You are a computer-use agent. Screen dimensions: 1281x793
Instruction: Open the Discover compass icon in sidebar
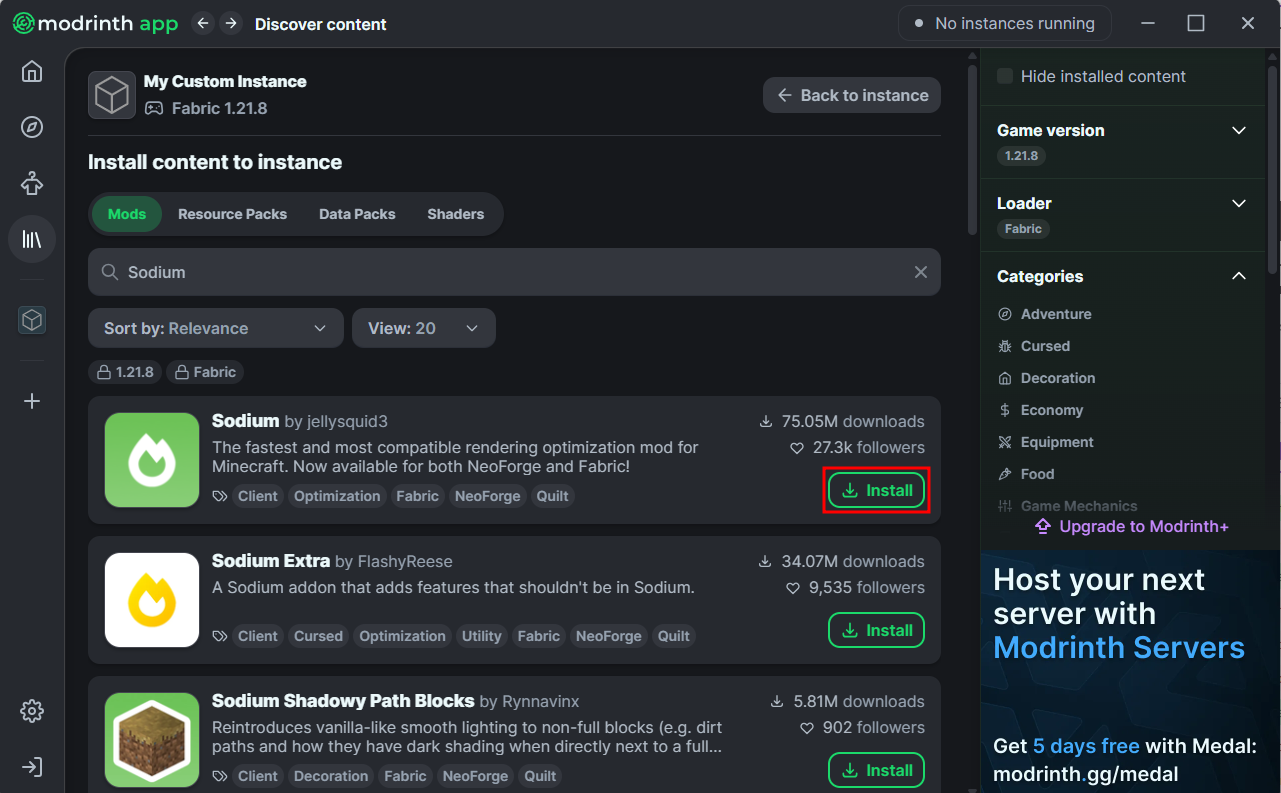click(32, 127)
